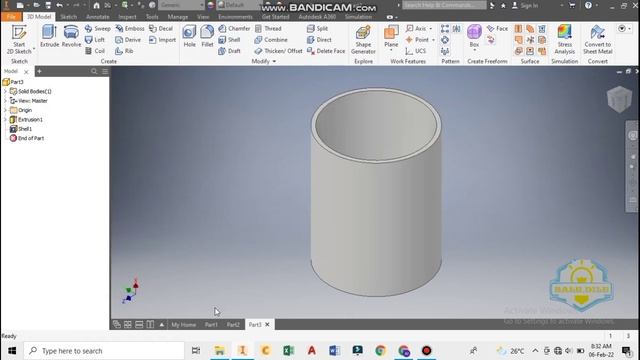Click the Direct edit tool
The height and width of the screenshot is (360, 640).
319,40
